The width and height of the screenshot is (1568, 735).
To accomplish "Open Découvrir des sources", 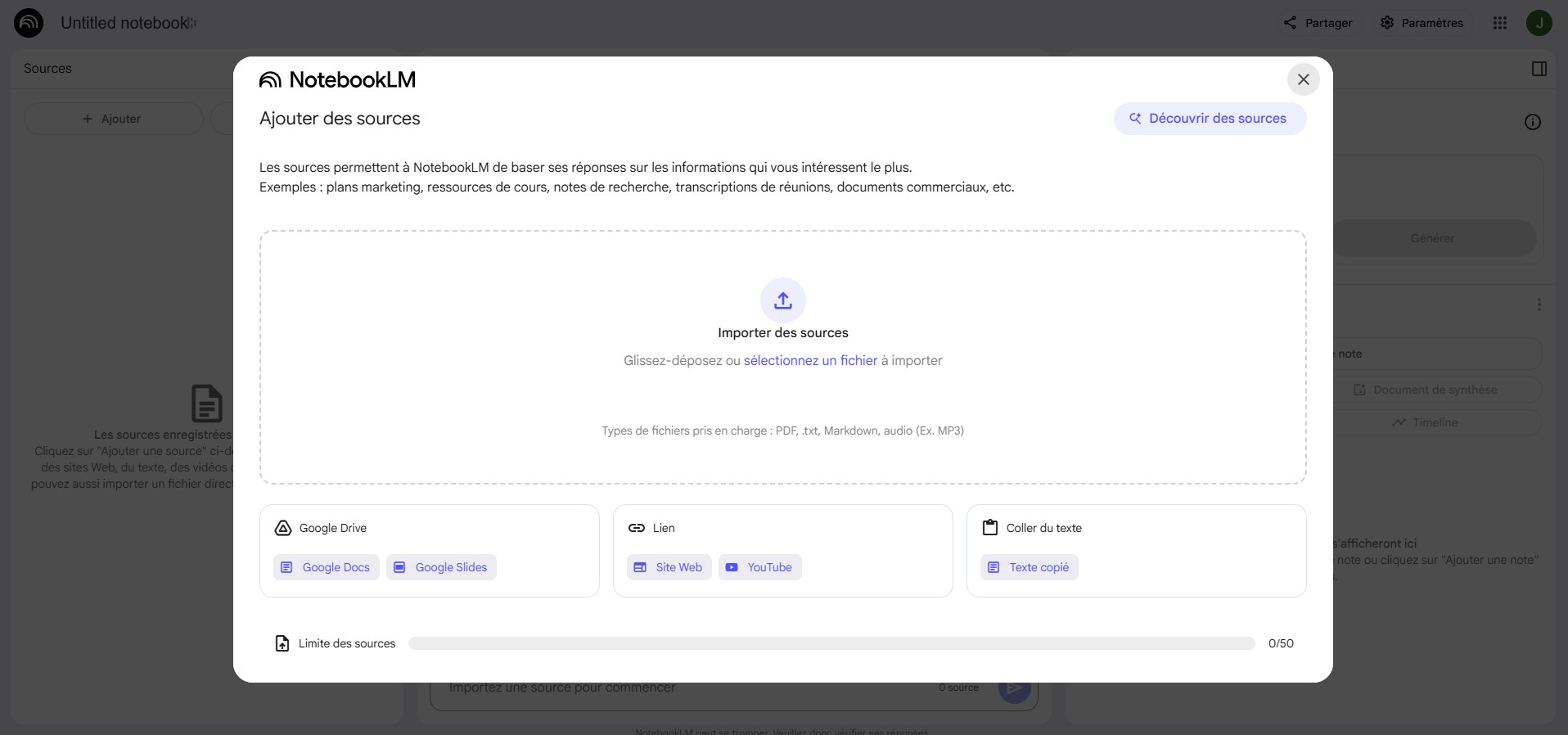I will 1210,119.
